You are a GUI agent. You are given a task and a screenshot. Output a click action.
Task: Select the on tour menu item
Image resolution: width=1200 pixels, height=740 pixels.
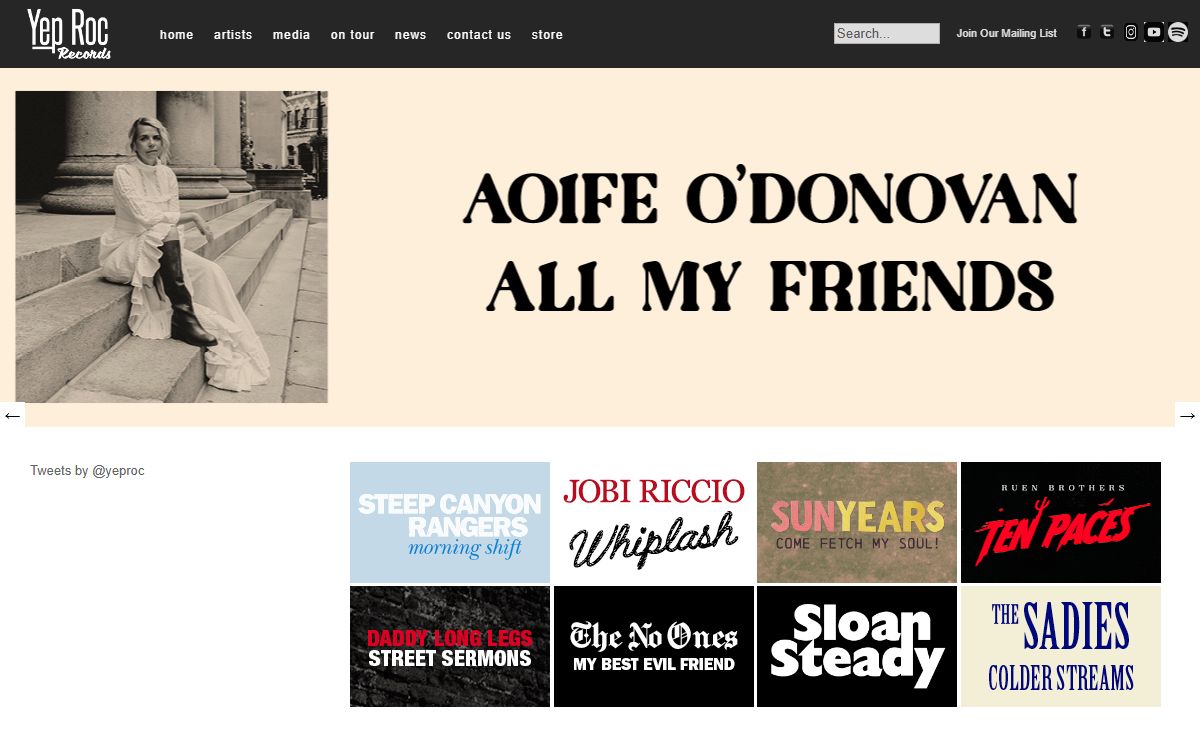point(353,35)
